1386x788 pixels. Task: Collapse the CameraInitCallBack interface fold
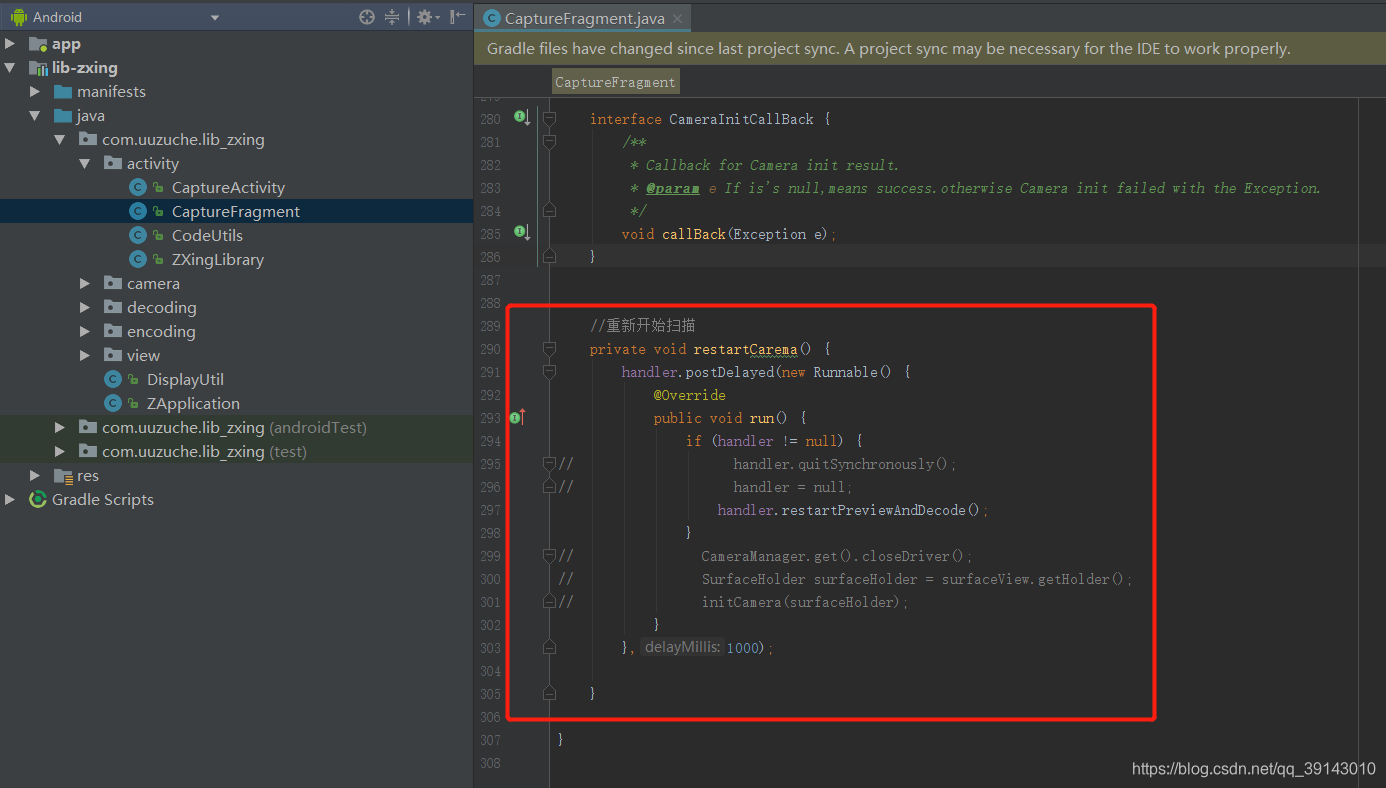pos(549,119)
